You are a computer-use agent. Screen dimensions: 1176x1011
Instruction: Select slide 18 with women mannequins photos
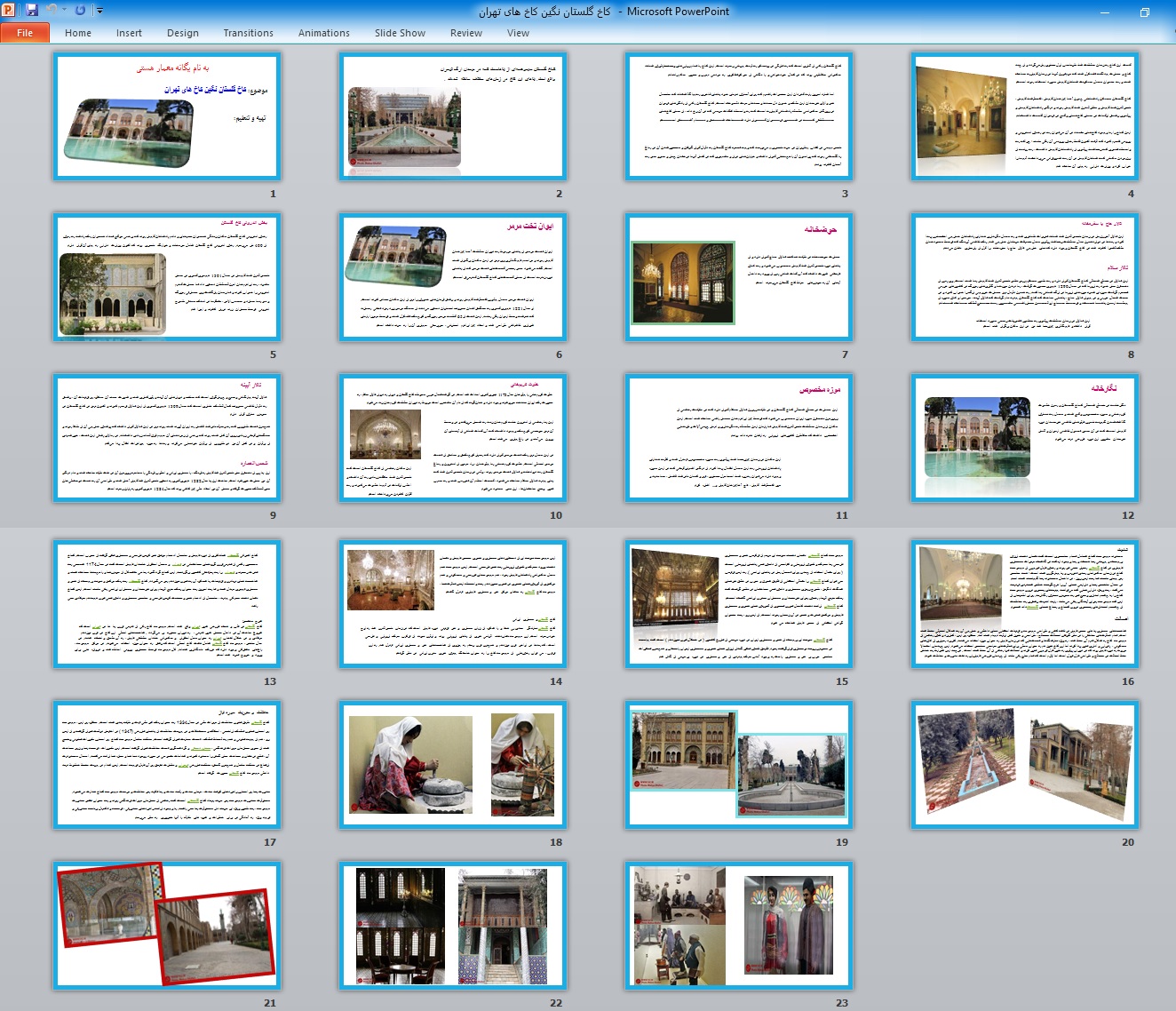point(453,765)
